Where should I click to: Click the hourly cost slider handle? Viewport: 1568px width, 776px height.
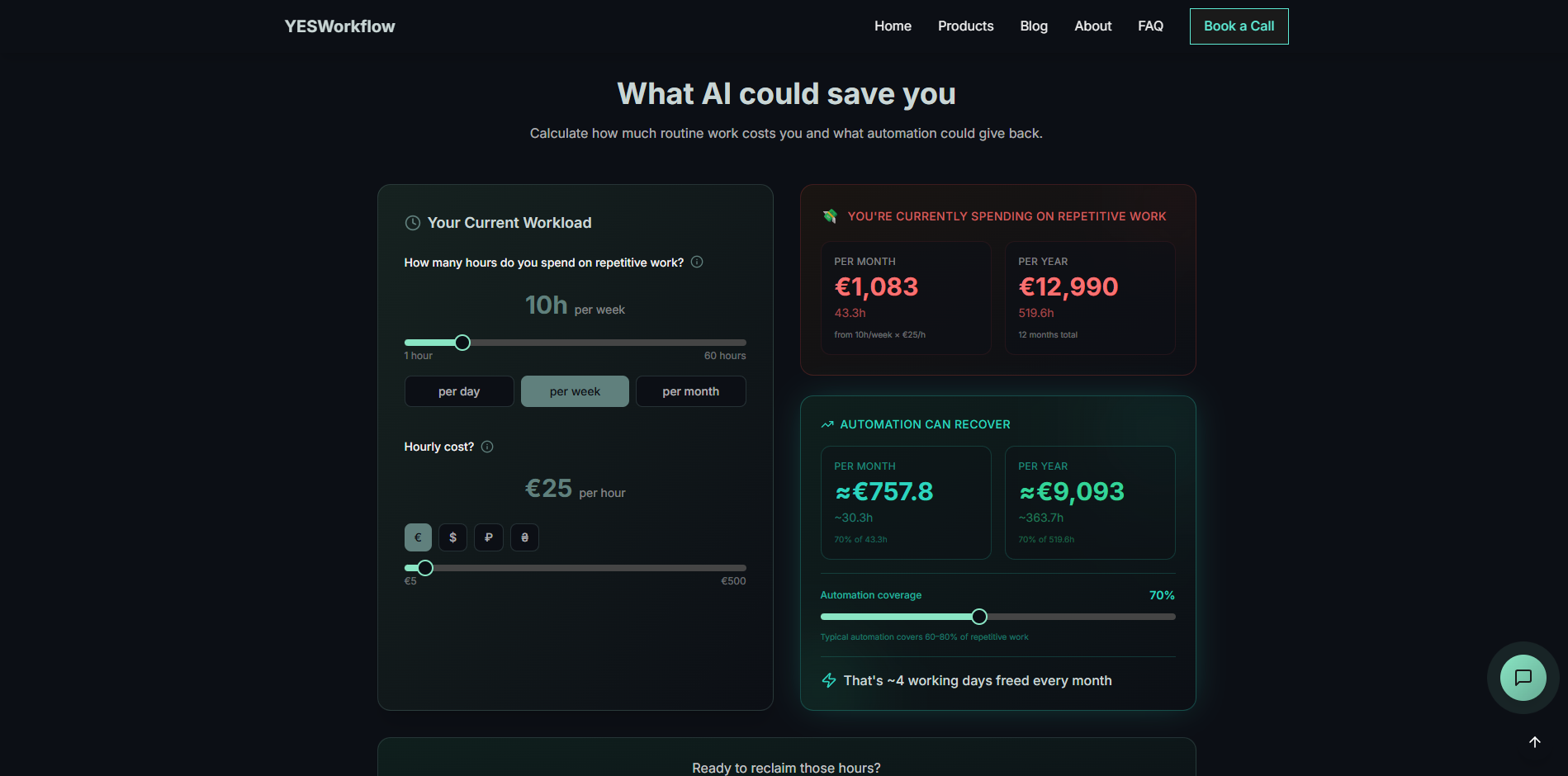424,568
